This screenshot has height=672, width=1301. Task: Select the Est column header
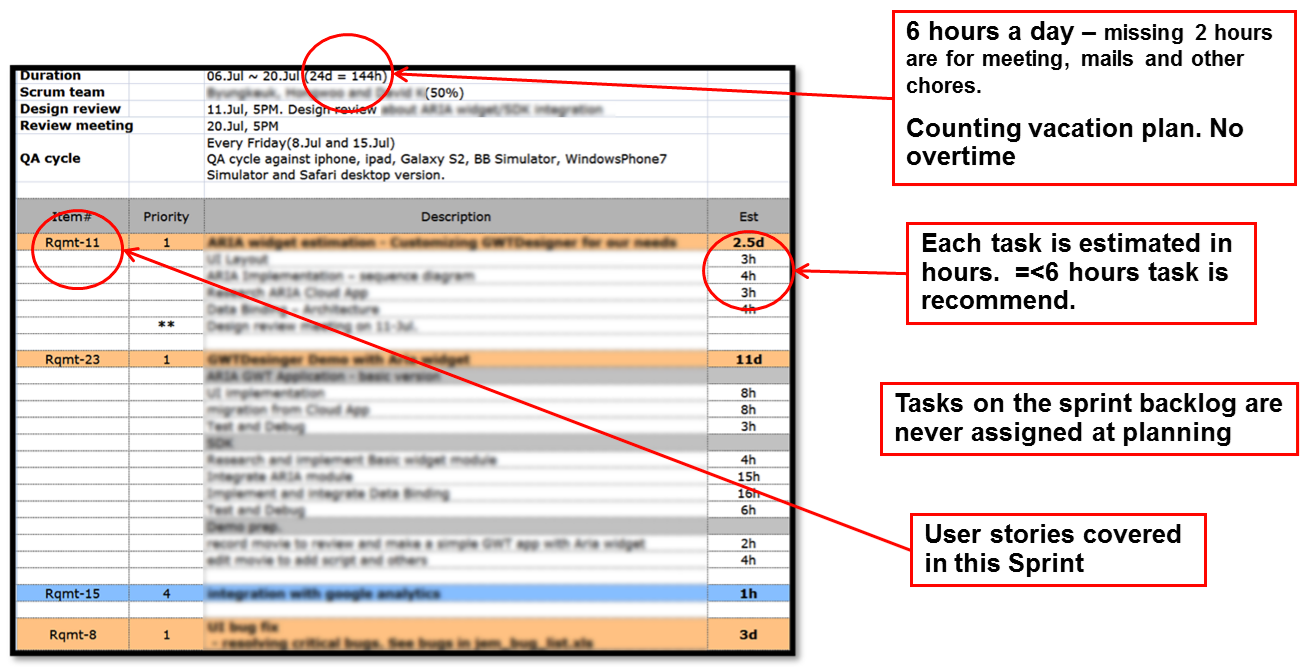coord(748,216)
